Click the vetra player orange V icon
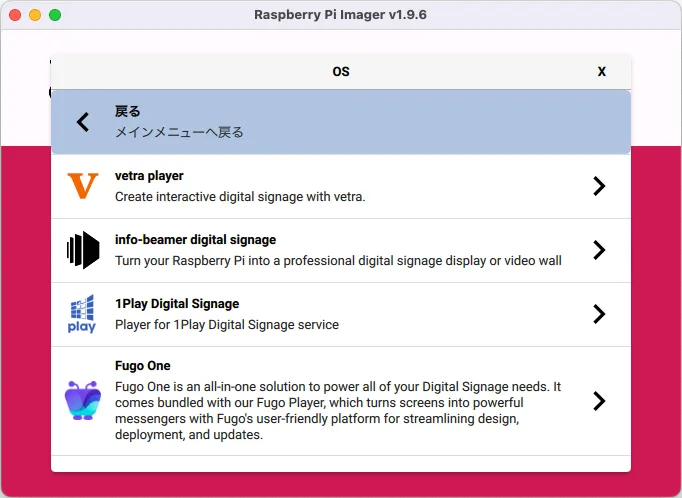The height and width of the screenshot is (498, 682). point(83,186)
